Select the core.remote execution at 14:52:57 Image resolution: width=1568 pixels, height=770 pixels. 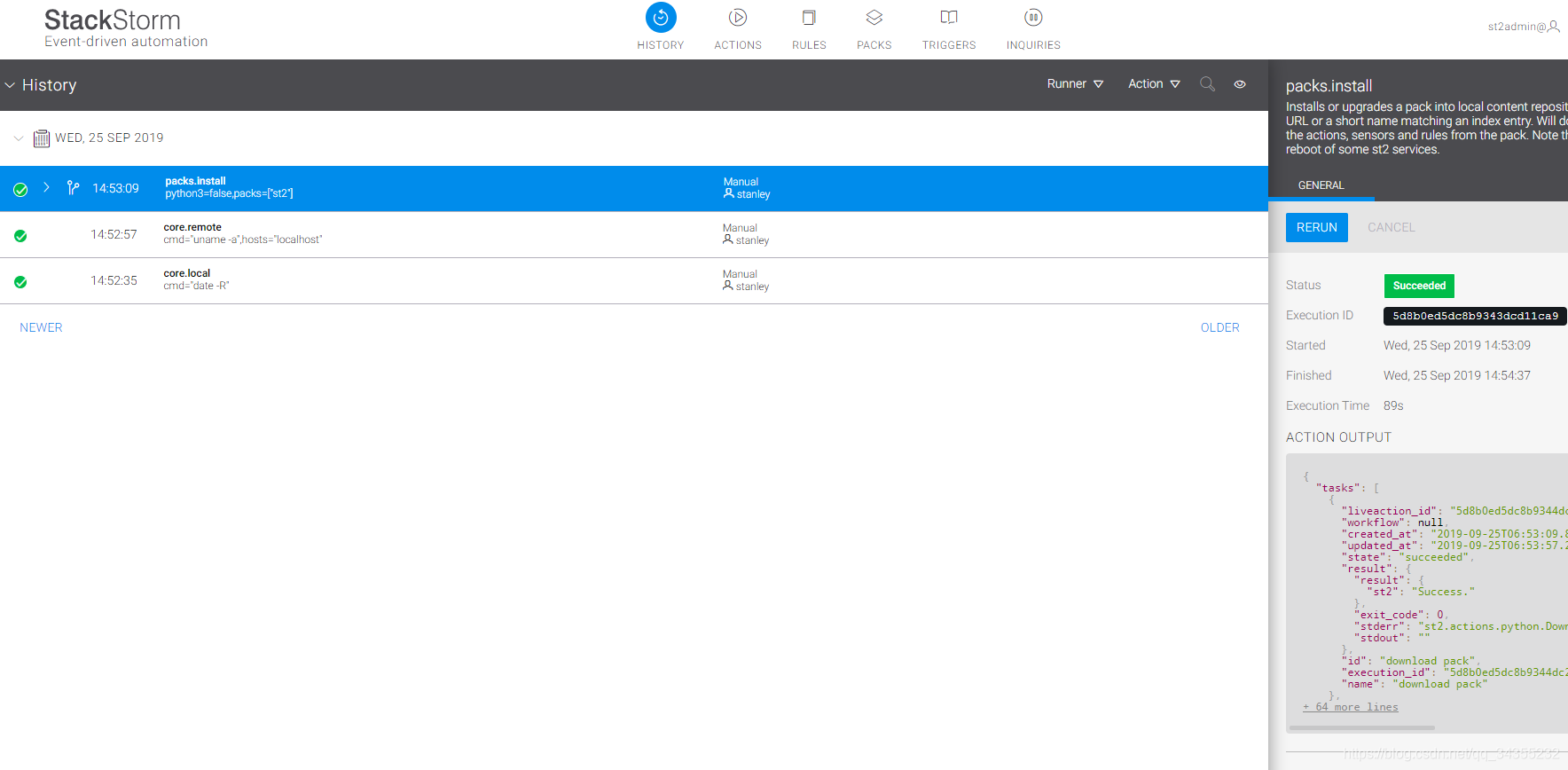point(634,234)
